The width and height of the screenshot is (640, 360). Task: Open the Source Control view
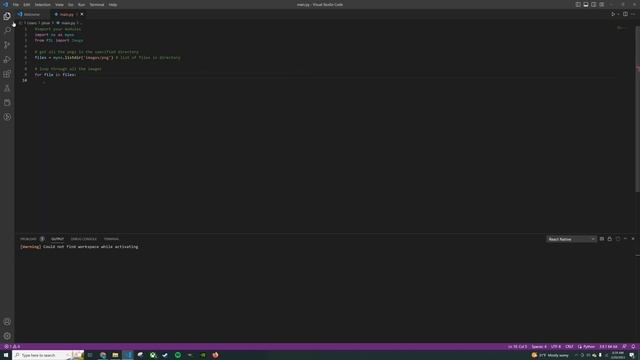pos(7,45)
